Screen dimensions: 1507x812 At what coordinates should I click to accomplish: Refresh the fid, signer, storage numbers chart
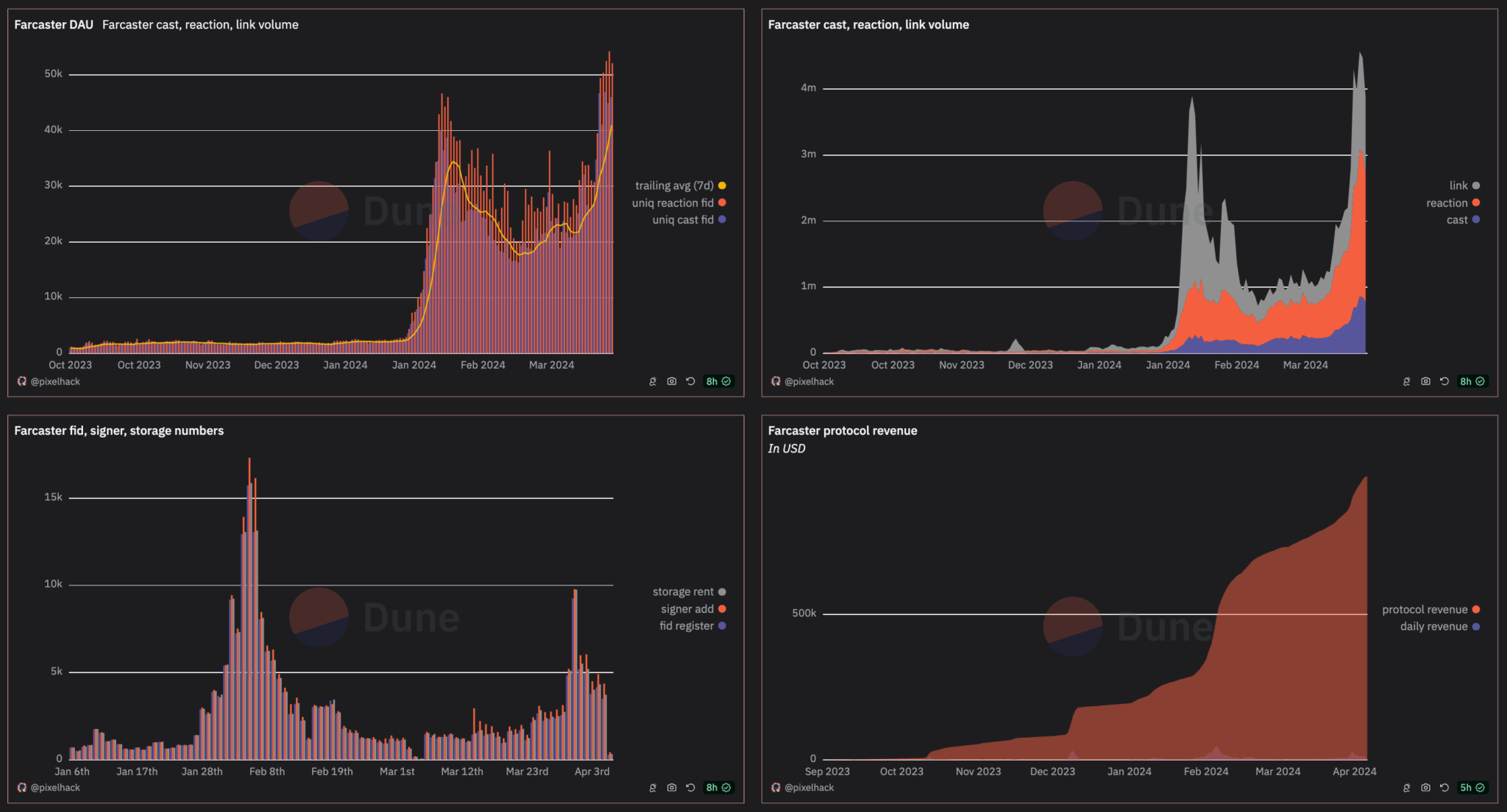tap(690, 787)
